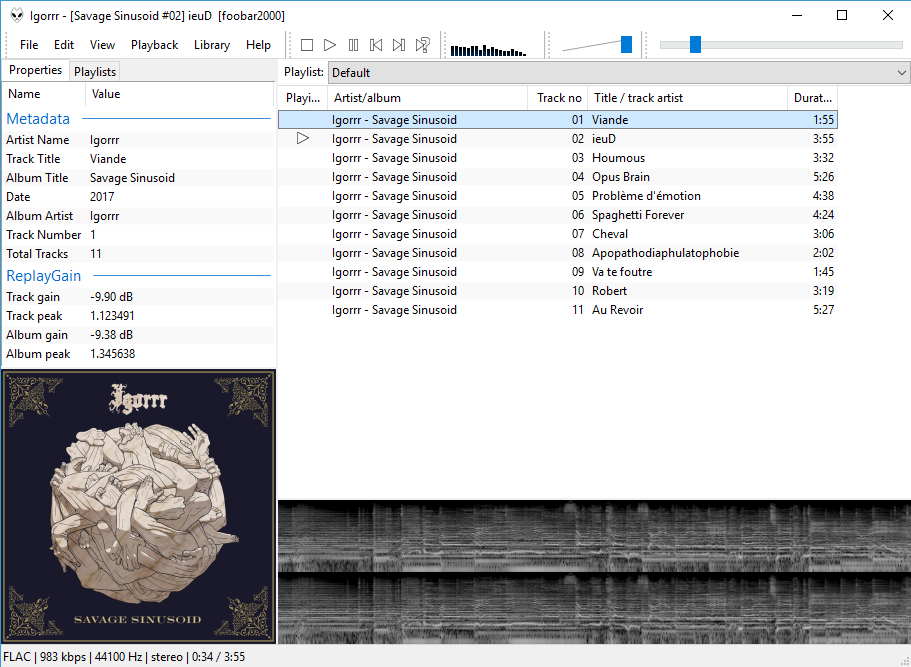Open the Edit menu
This screenshot has width=911, height=667.
[64, 45]
